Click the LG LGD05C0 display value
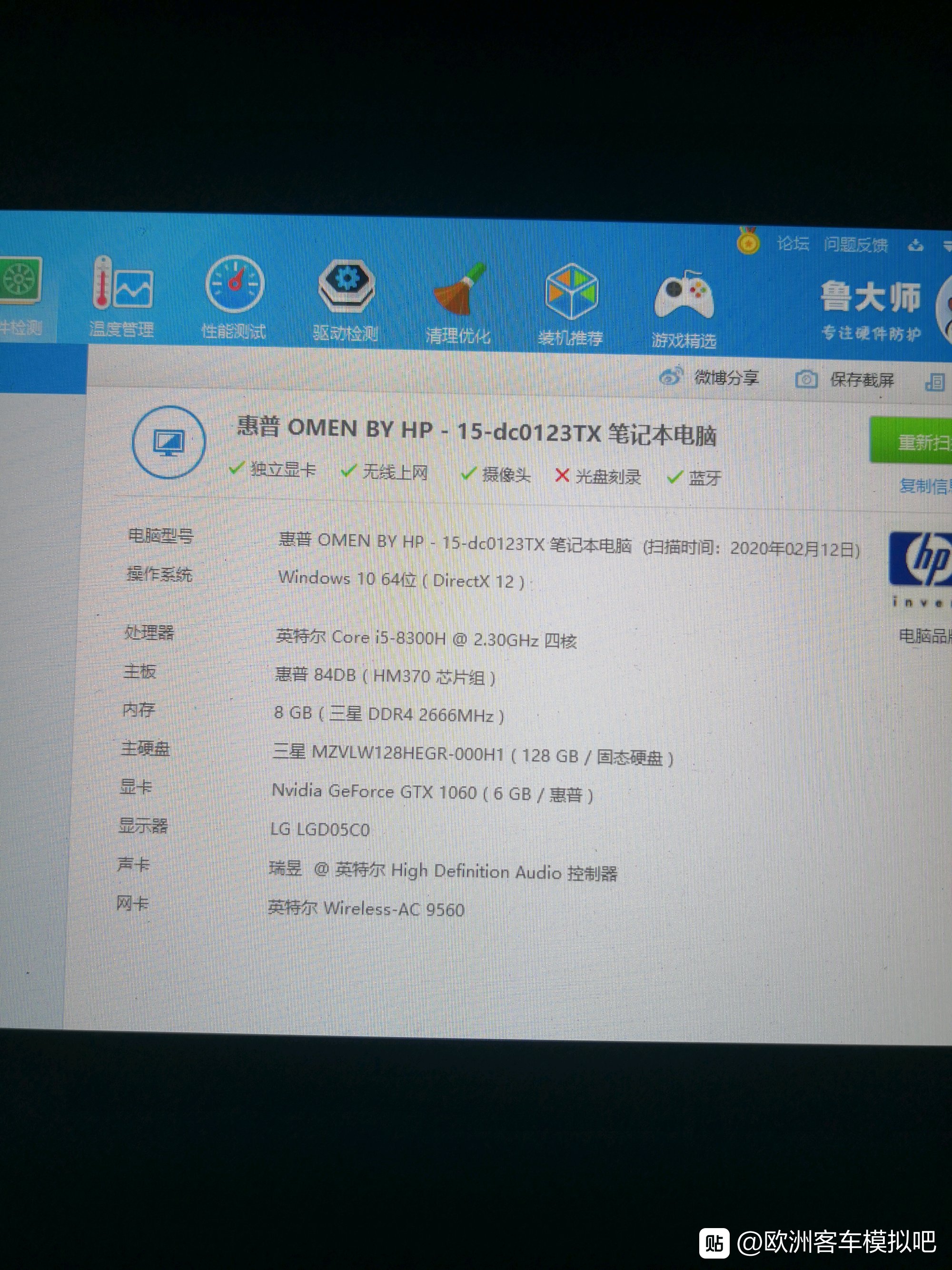The width and height of the screenshot is (952, 1270). pos(320,829)
